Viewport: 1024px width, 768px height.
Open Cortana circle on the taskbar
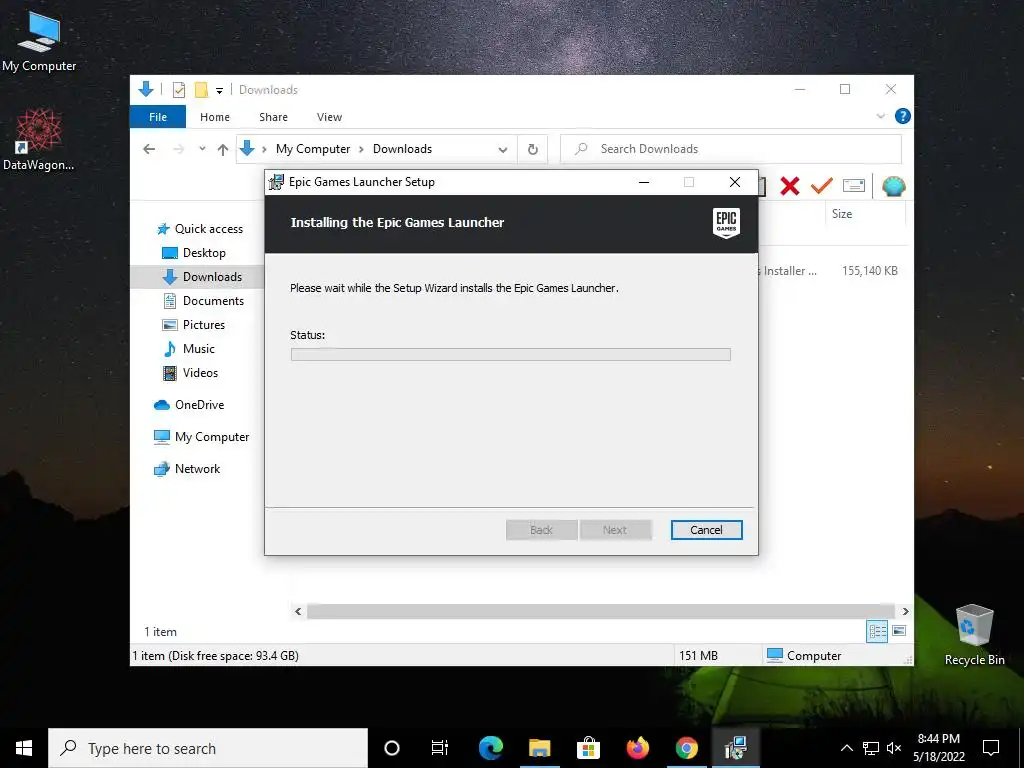click(x=392, y=748)
